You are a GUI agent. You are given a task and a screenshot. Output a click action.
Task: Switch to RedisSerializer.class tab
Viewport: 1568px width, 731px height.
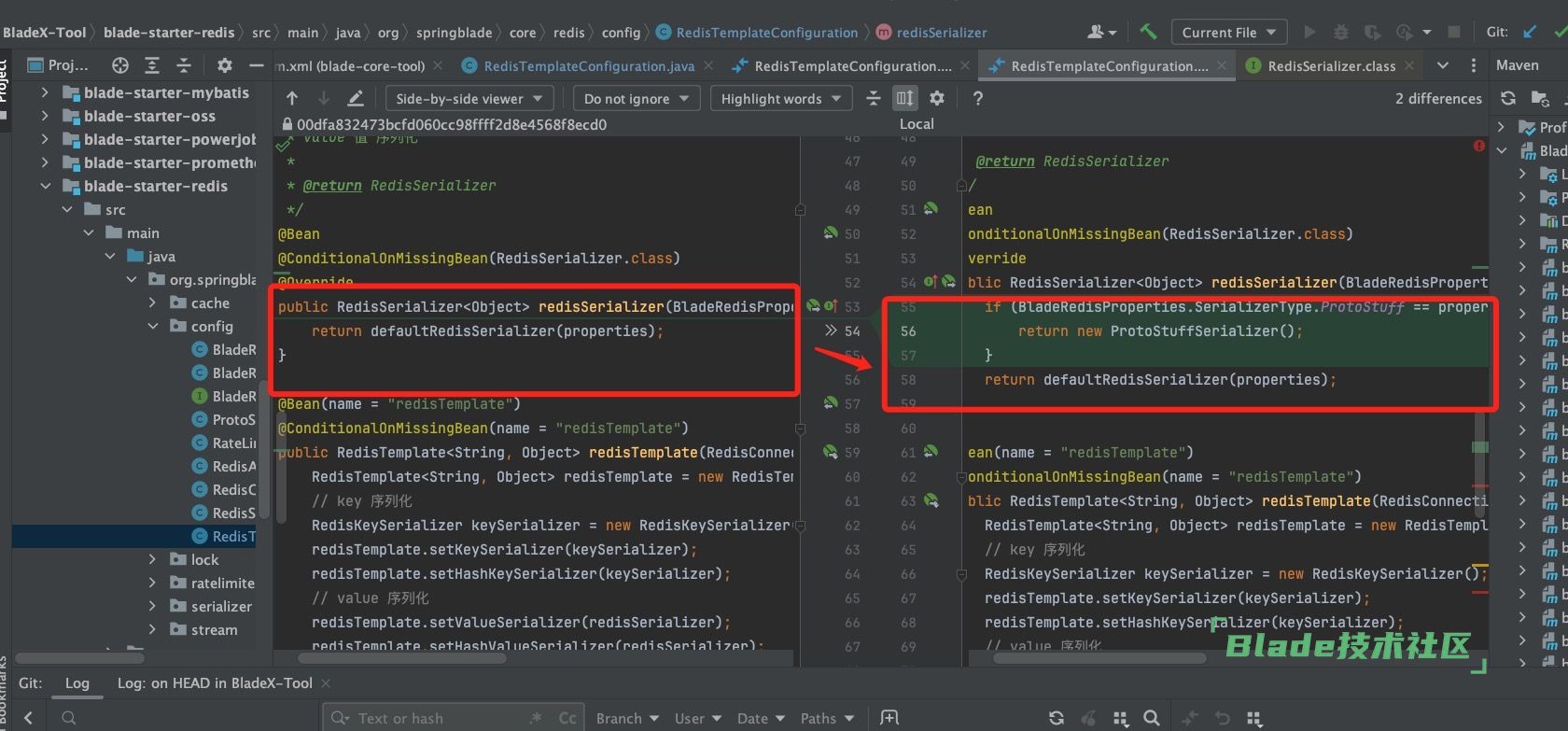pyautogui.click(x=1330, y=65)
